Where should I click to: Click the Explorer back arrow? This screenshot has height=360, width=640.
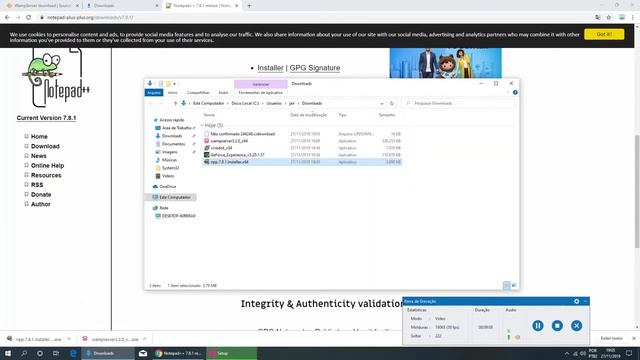[151, 103]
